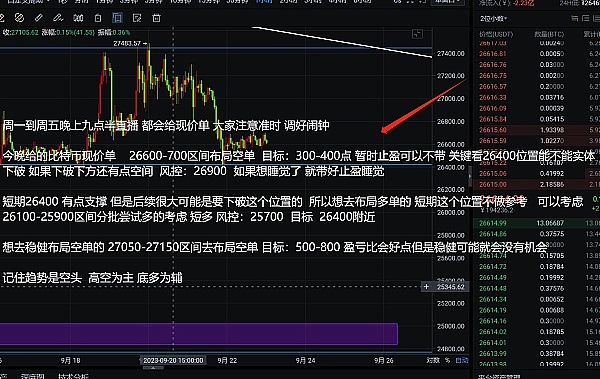The height and width of the screenshot is (379, 600).
Task: Click the 9月 22 date axis label
Action: [x=227, y=361]
